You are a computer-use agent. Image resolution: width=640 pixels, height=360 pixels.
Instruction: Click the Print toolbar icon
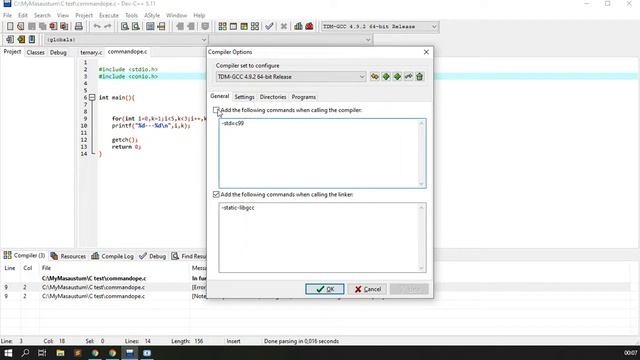[79, 27]
